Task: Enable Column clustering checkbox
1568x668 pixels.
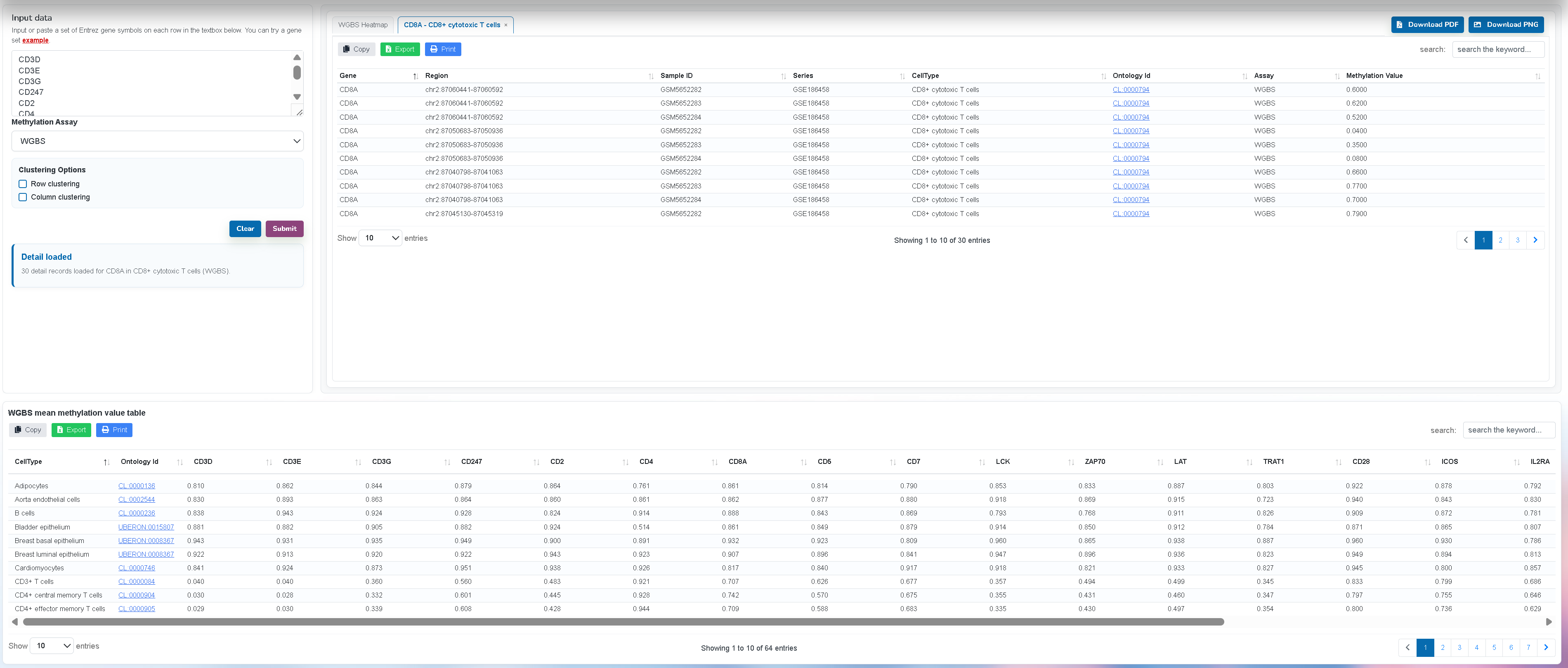Action: click(x=23, y=198)
